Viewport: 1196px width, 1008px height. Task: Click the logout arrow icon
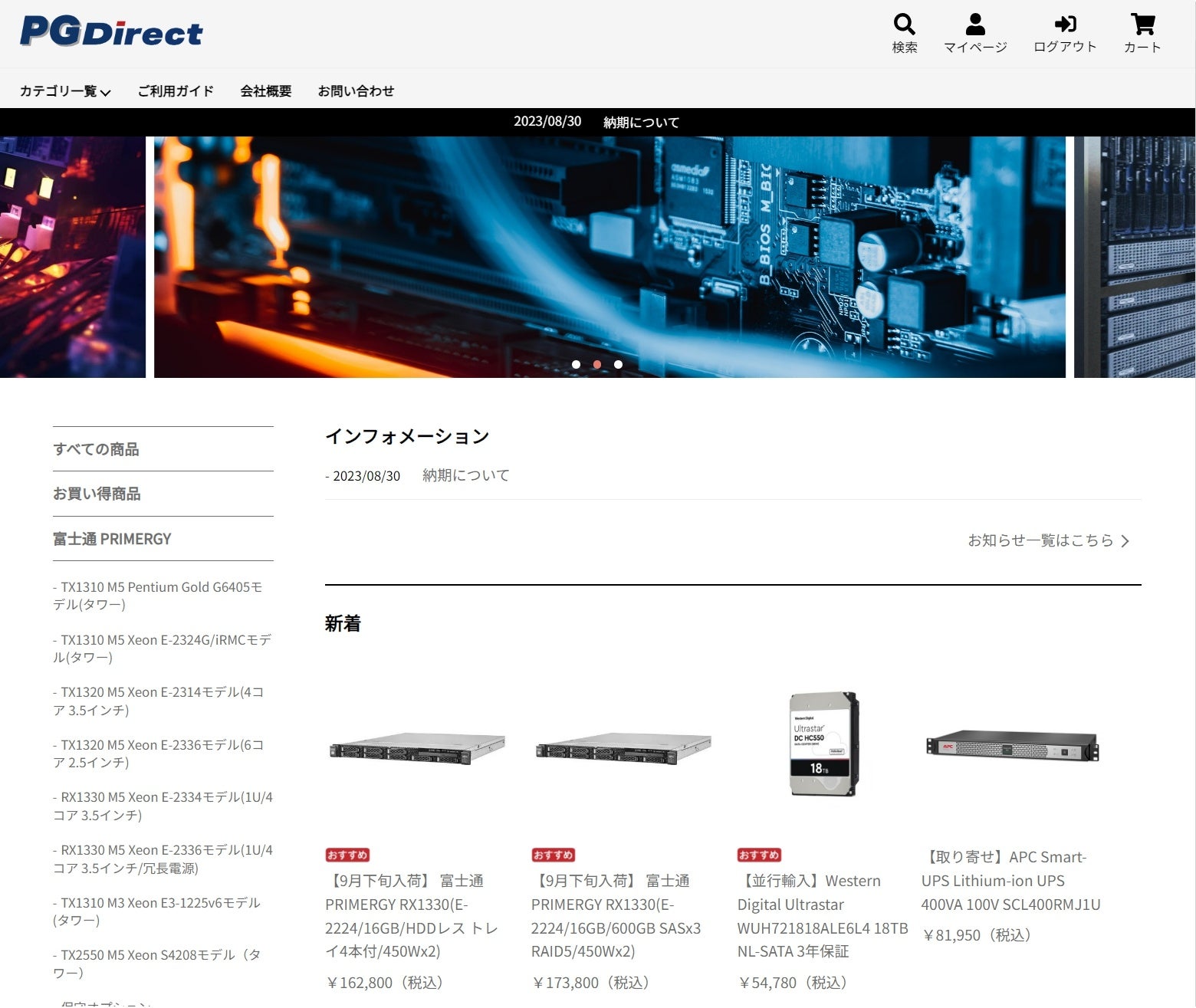(x=1065, y=24)
